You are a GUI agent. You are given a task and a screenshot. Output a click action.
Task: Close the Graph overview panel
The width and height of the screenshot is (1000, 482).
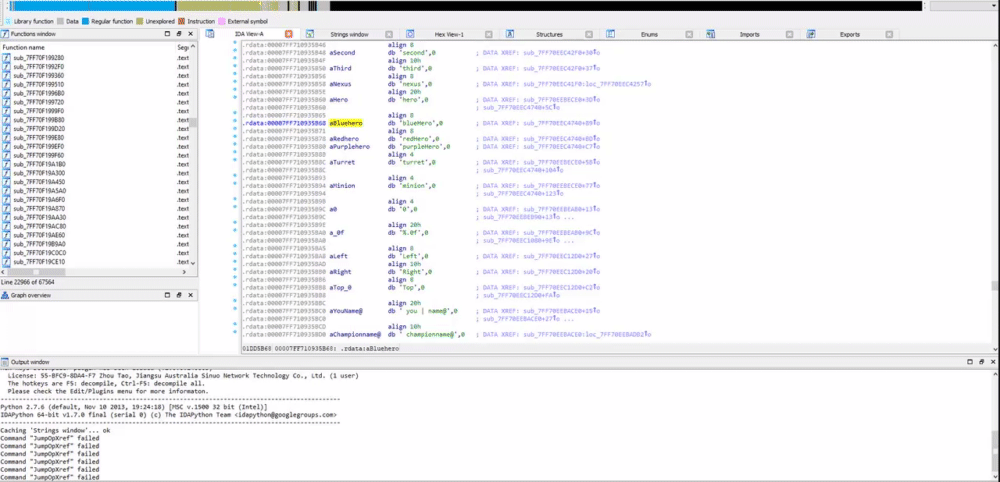(191, 295)
